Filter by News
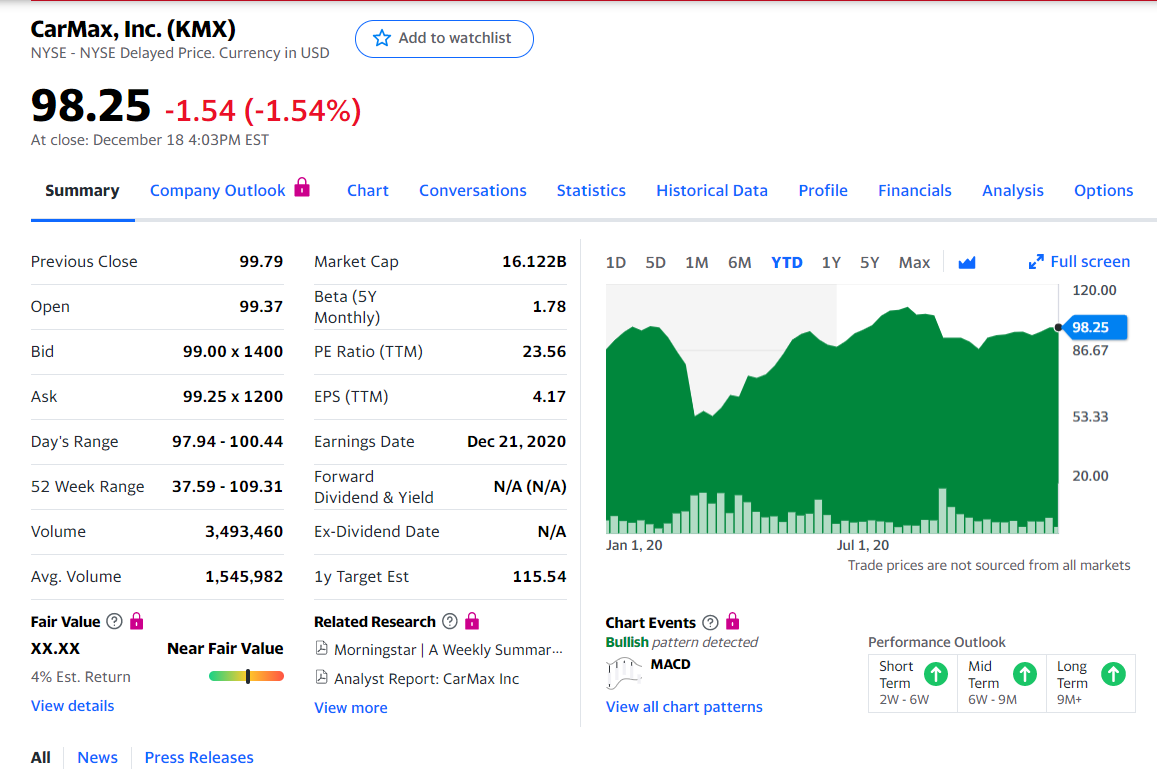This screenshot has height=772, width=1157. point(97,757)
